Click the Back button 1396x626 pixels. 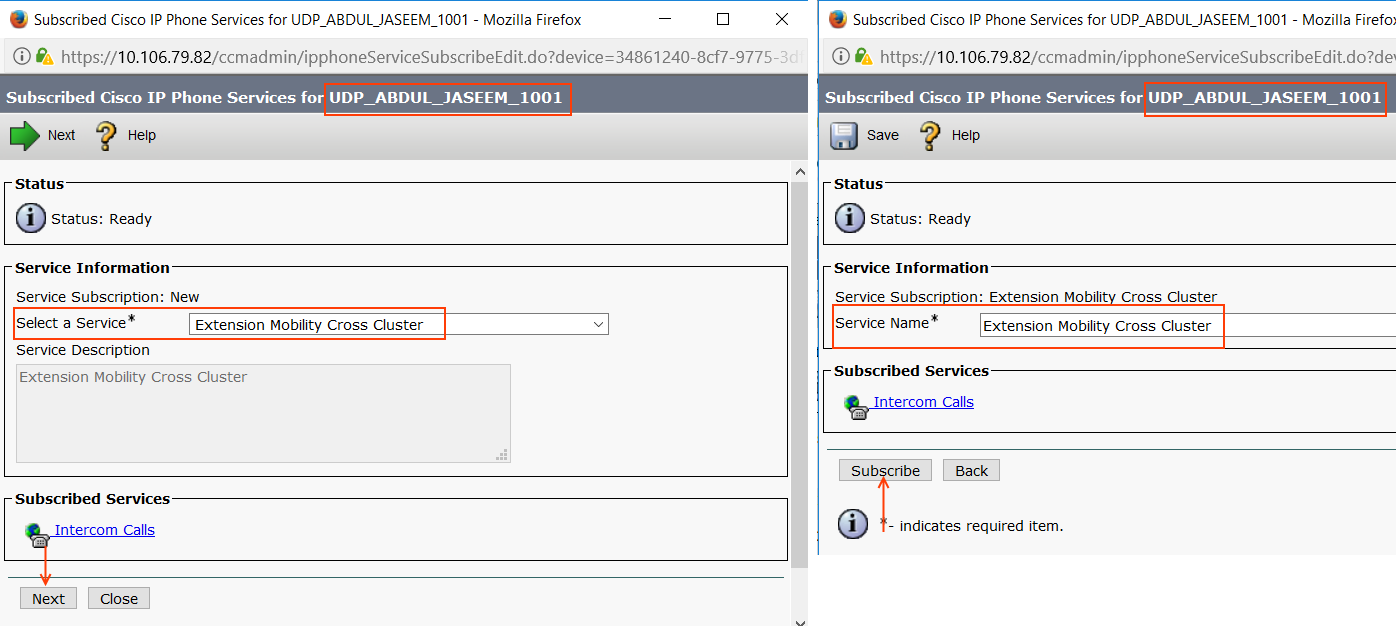tap(970, 470)
